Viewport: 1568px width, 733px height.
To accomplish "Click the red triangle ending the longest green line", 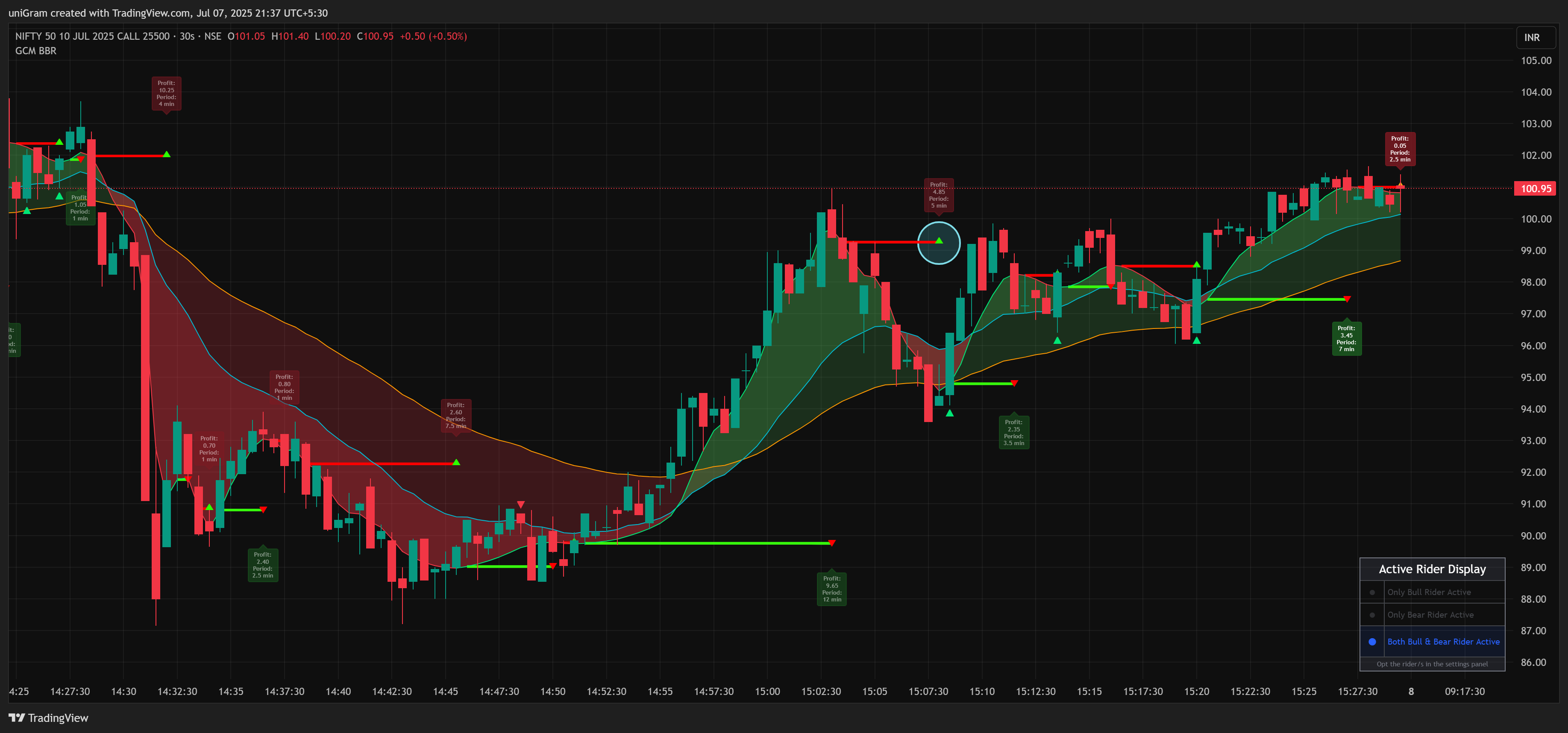I will click(831, 543).
